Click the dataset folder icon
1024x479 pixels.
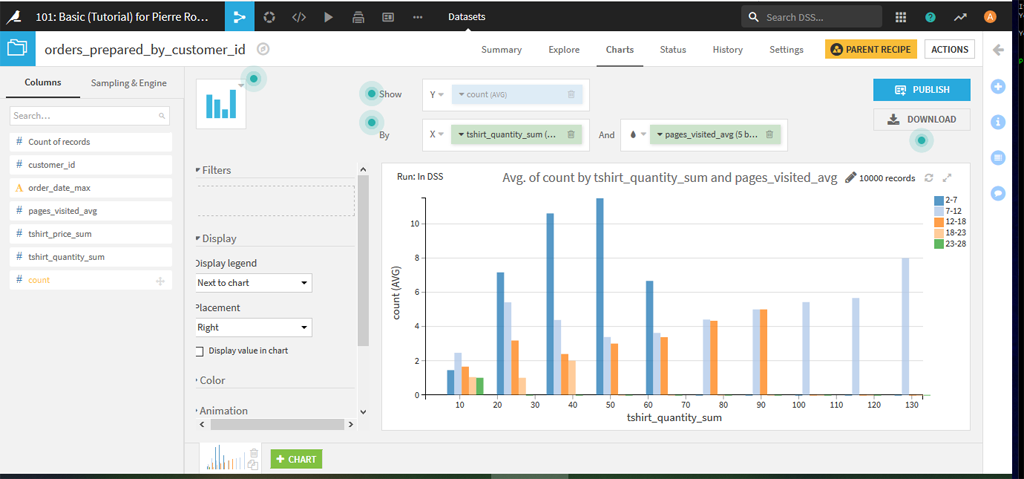point(18,48)
